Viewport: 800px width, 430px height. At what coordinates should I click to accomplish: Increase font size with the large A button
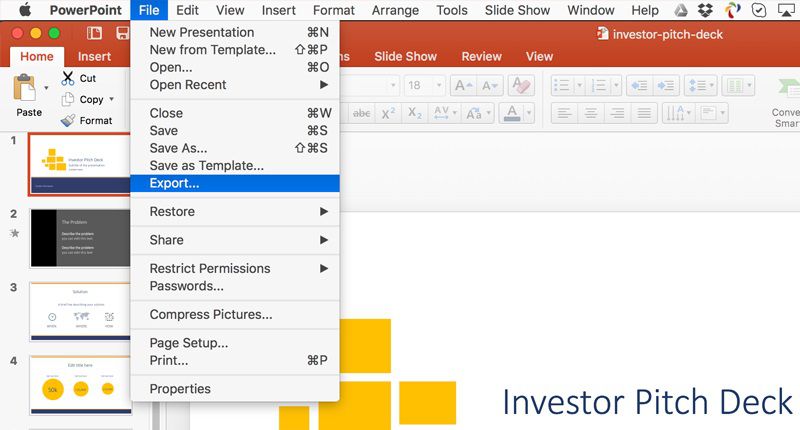pyautogui.click(x=463, y=85)
